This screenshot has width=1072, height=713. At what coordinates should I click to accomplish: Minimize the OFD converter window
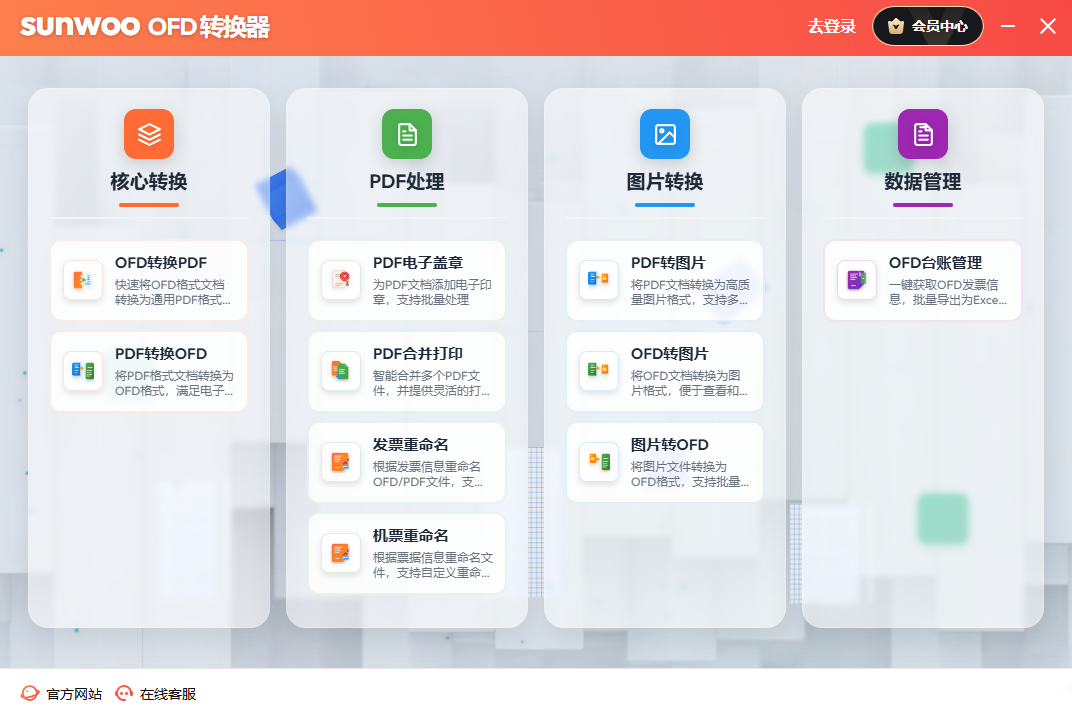pyautogui.click(x=1008, y=27)
